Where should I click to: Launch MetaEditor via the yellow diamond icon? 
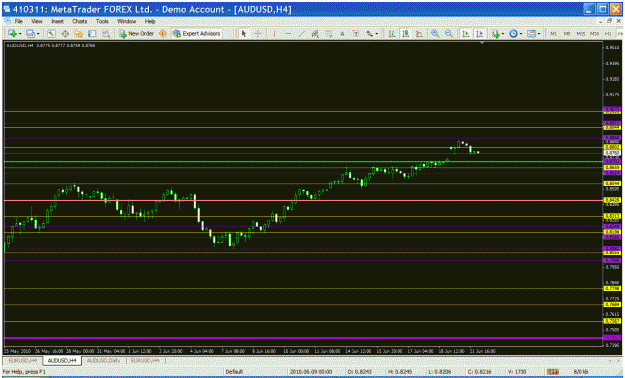(163, 34)
